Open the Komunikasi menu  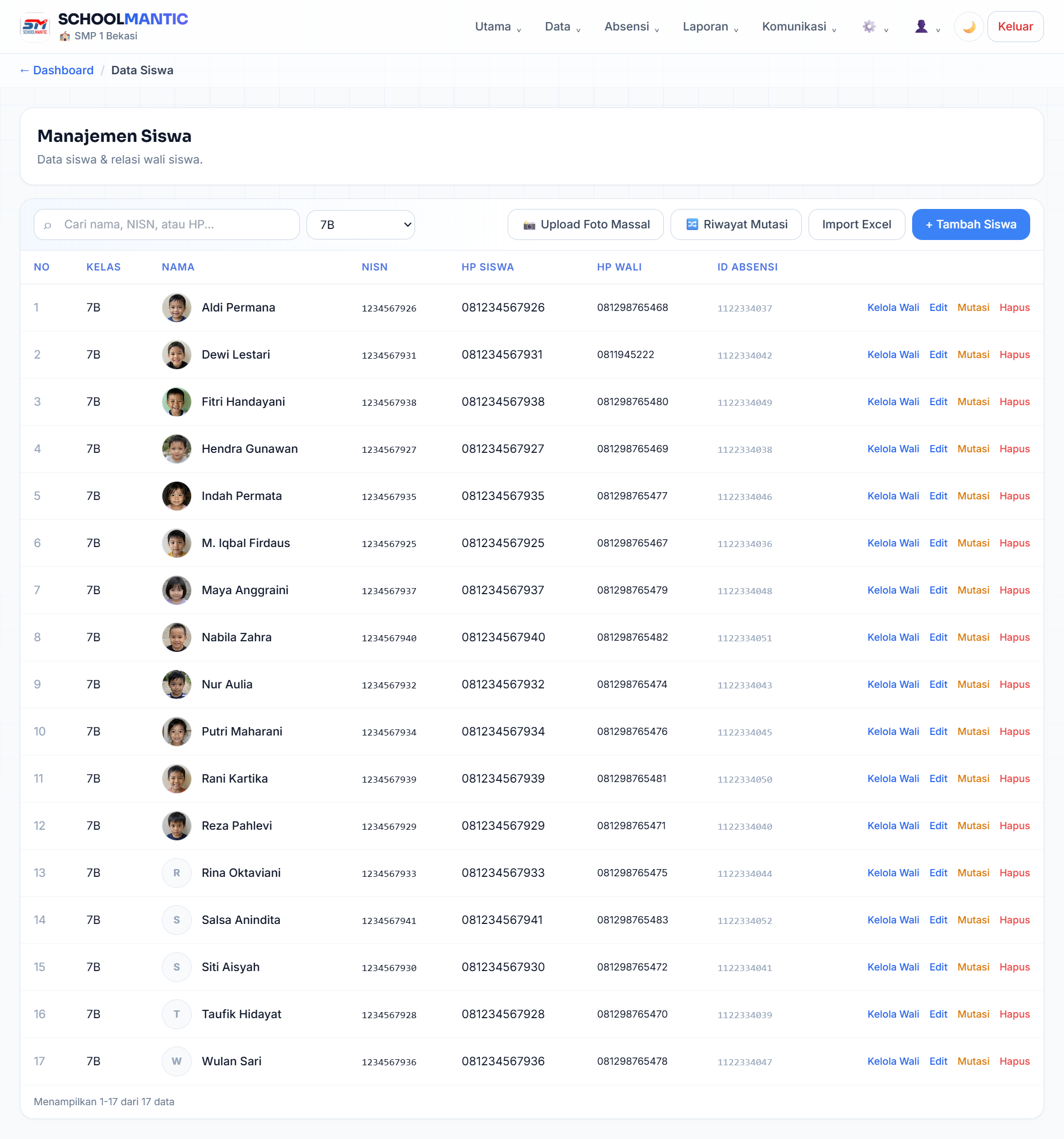[x=799, y=27]
